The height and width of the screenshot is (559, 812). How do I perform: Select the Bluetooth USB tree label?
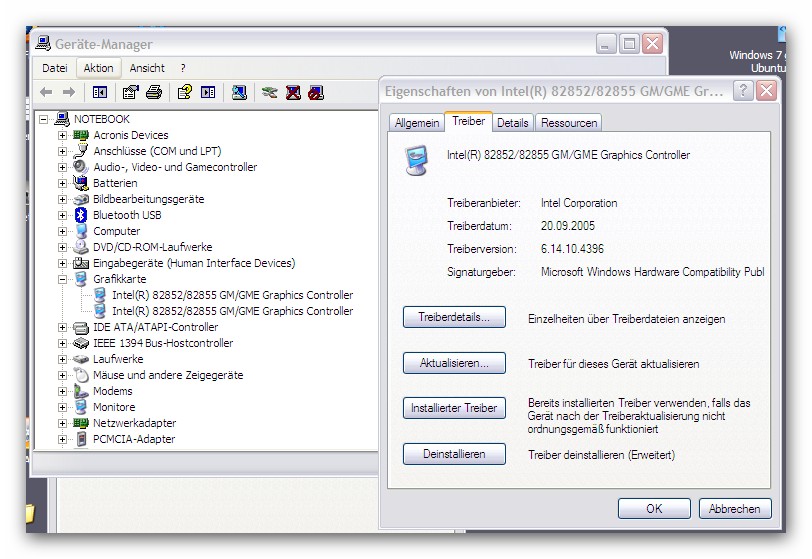coord(127,215)
